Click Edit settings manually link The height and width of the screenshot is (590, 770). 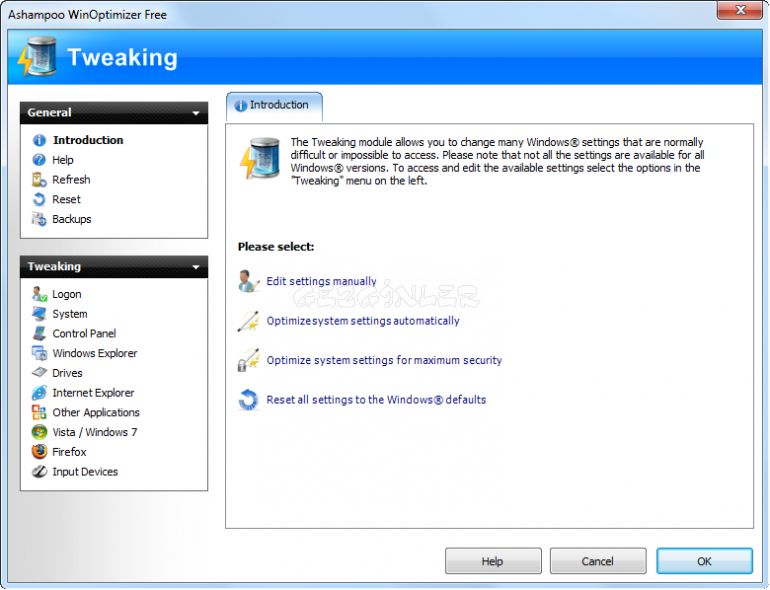(x=321, y=281)
